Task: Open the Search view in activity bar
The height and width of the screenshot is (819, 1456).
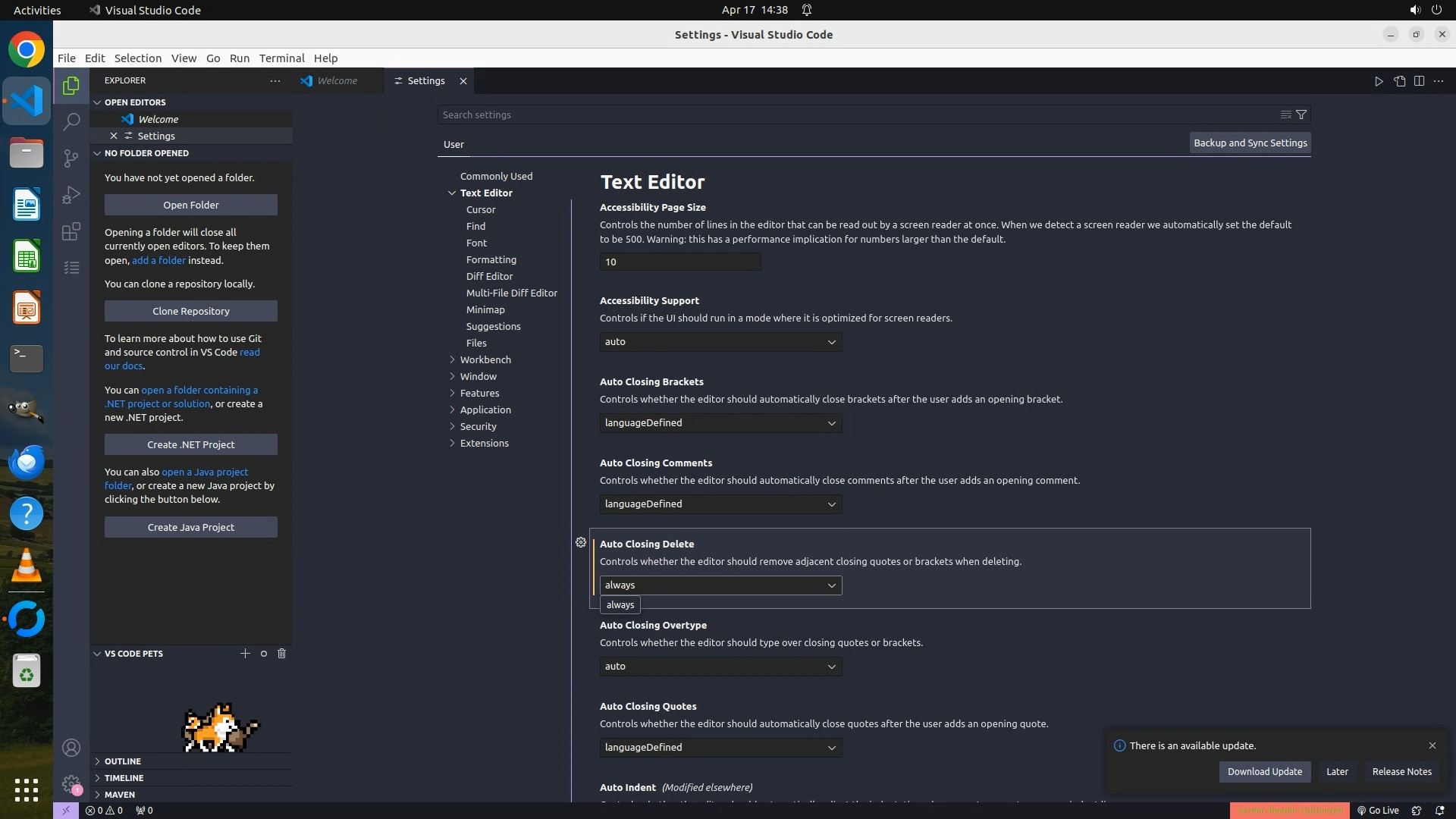Action: pyautogui.click(x=71, y=121)
